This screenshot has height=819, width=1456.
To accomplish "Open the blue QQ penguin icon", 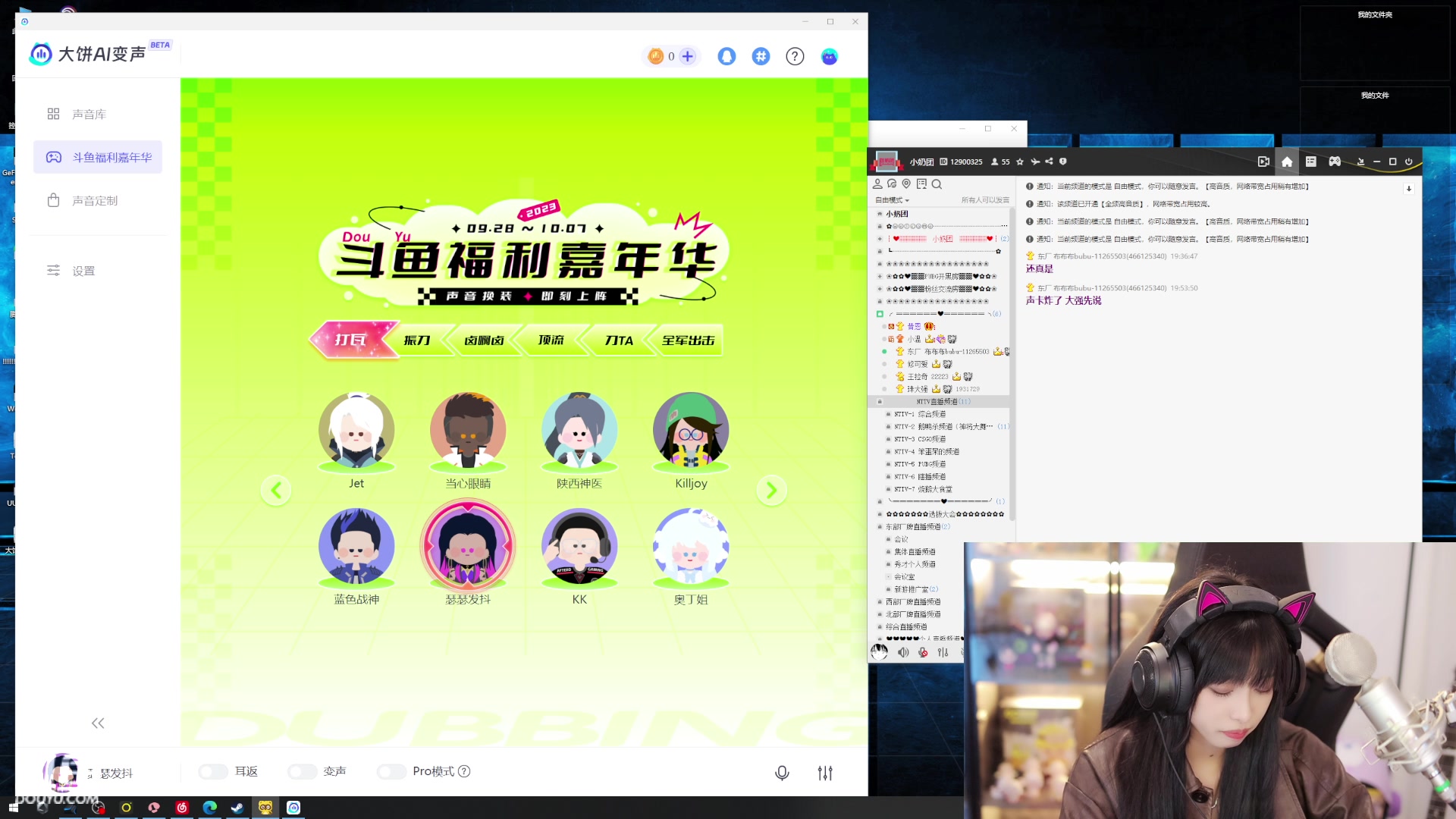I will point(726,56).
